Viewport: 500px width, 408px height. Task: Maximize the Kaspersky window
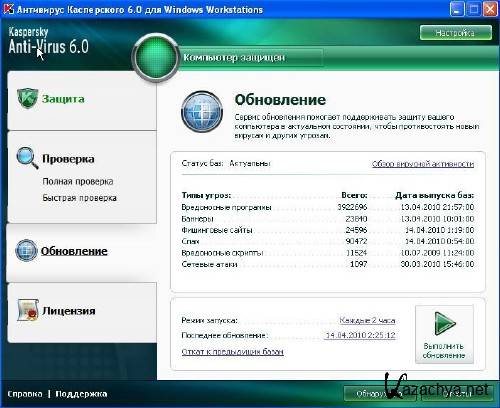pyautogui.click(x=474, y=9)
